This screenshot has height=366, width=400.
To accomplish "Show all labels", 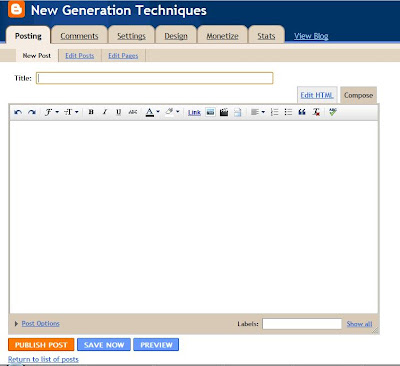I will pyautogui.click(x=359, y=324).
